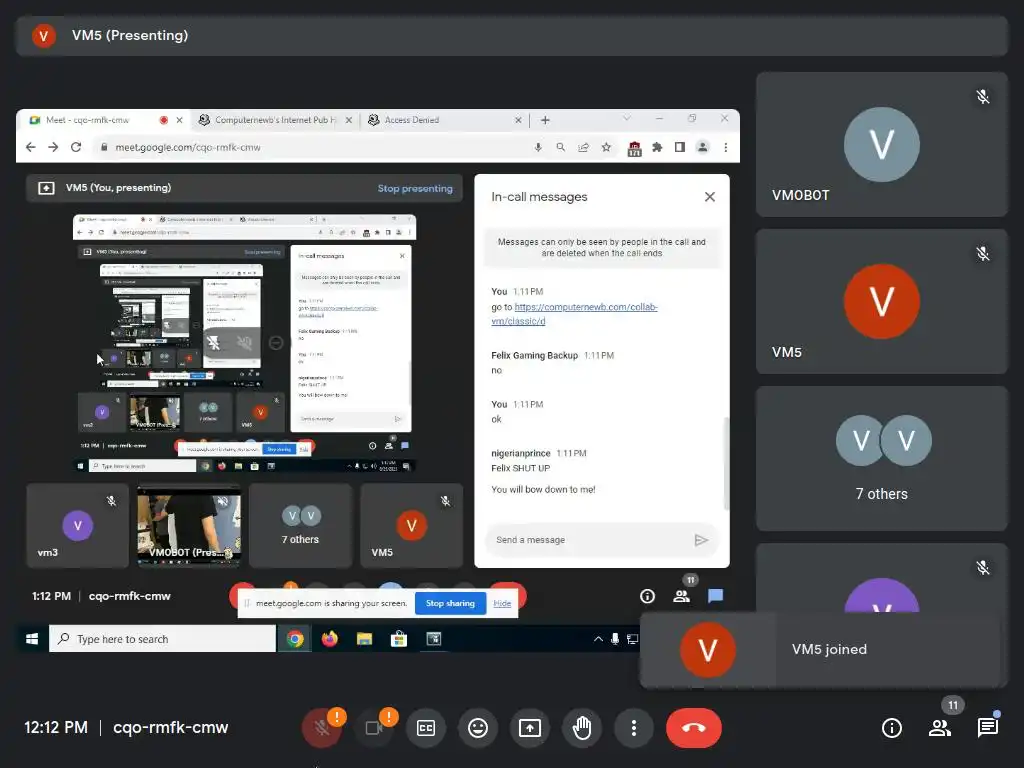Image resolution: width=1024 pixels, height=768 pixels.
Task: Select the VMOBOT participant tile
Action: pos(882,144)
